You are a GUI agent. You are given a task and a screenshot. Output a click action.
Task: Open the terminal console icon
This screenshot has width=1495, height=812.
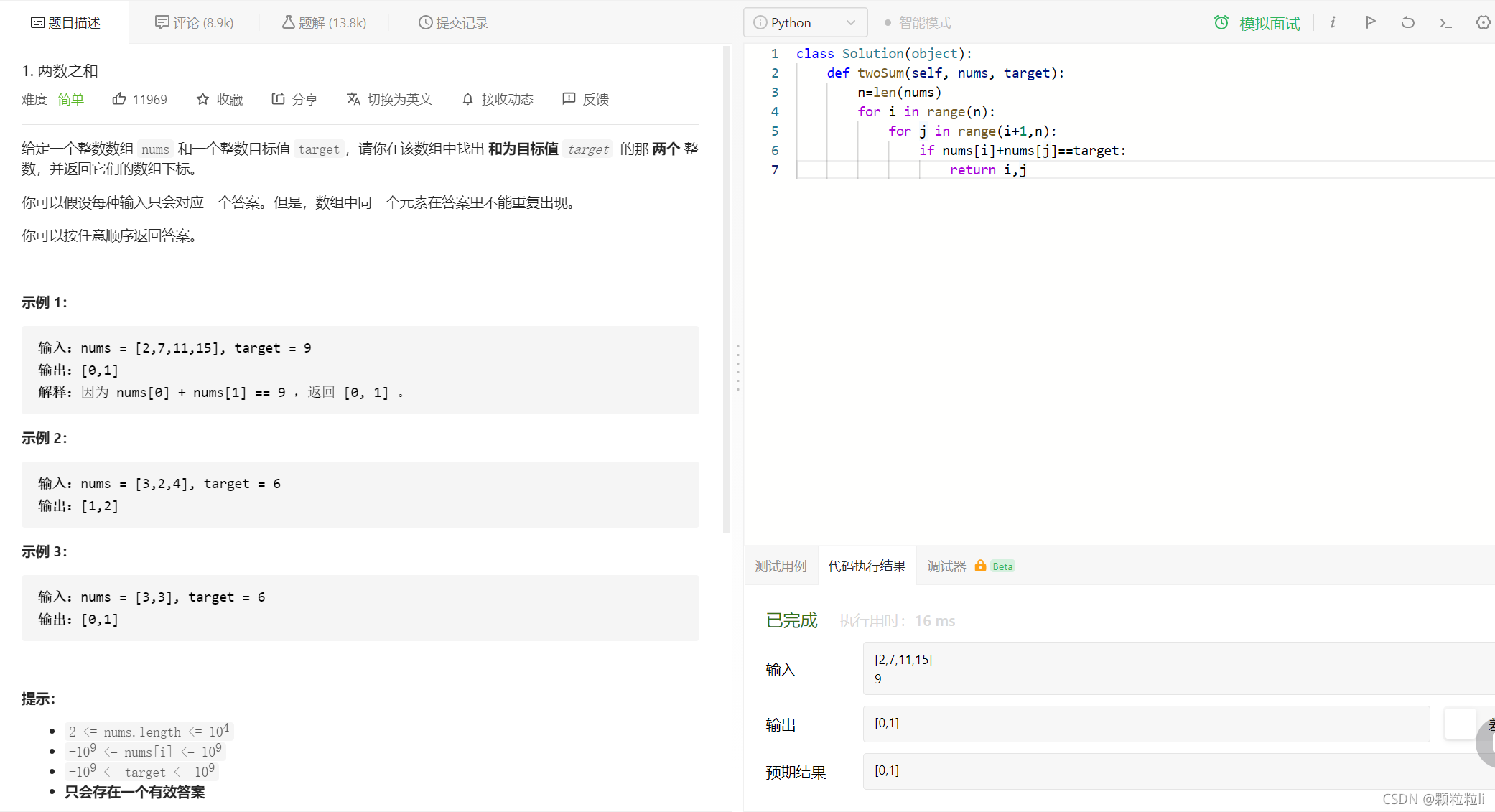point(1445,23)
